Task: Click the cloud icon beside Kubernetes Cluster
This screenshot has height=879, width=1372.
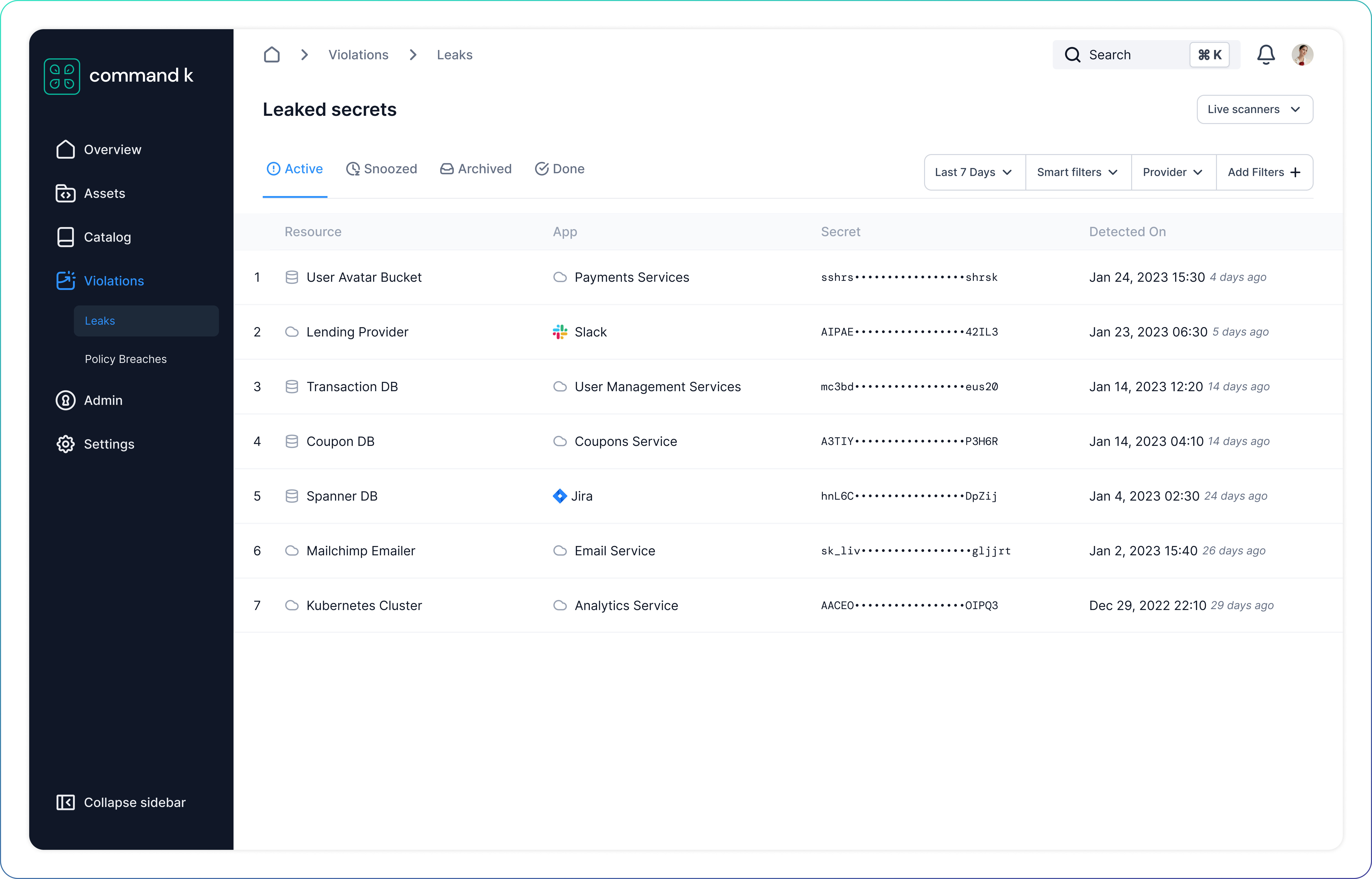Action: (292, 606)
